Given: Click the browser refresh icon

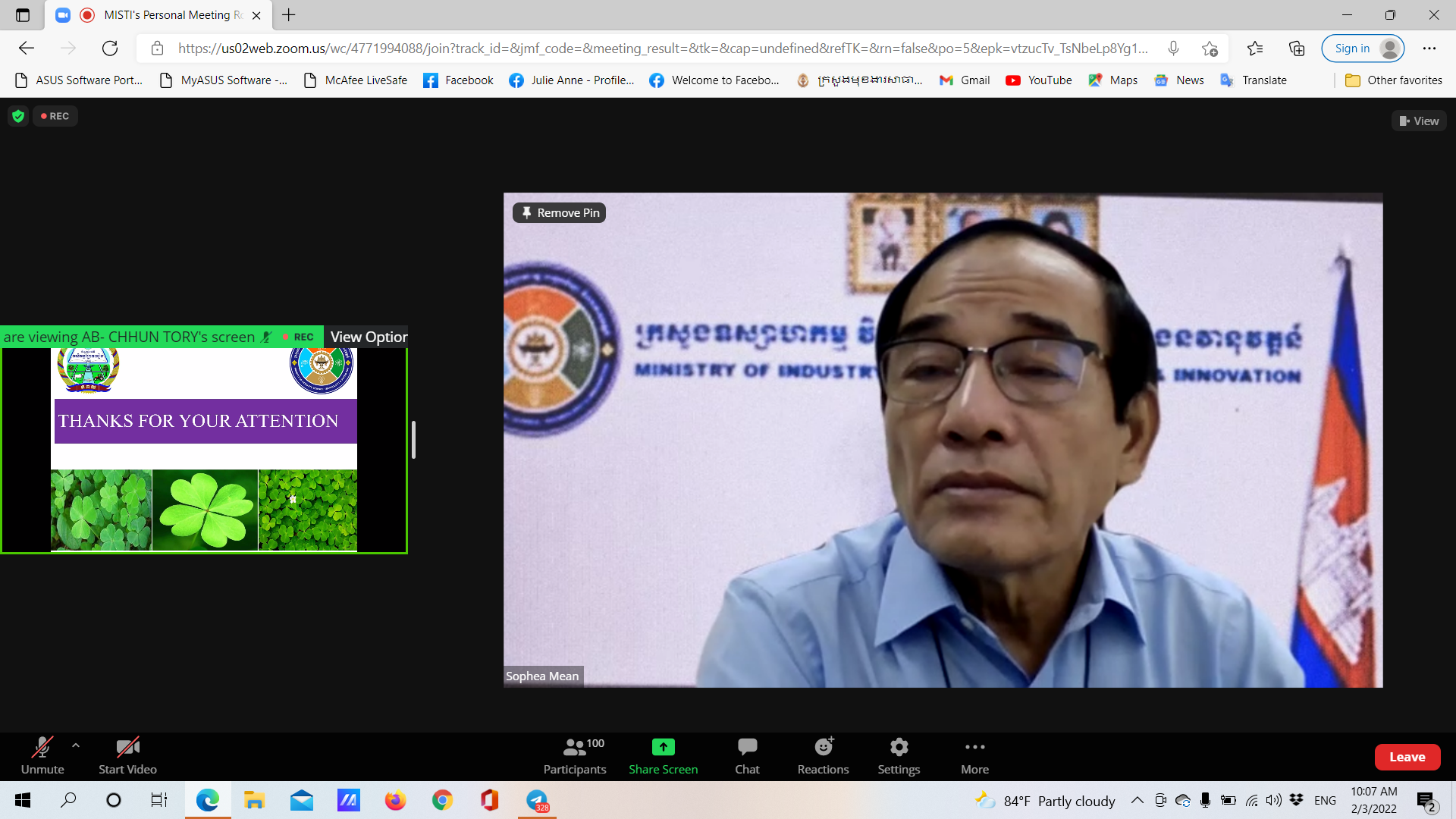Looking at the screenshot, I should click(x=110, y=49).
